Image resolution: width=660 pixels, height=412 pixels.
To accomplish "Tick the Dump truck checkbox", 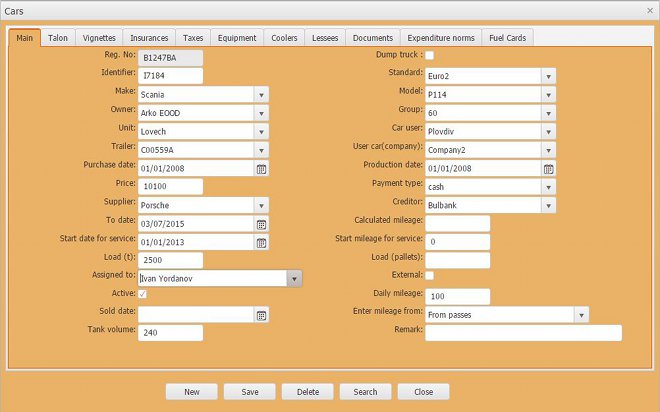I will 430,57.
